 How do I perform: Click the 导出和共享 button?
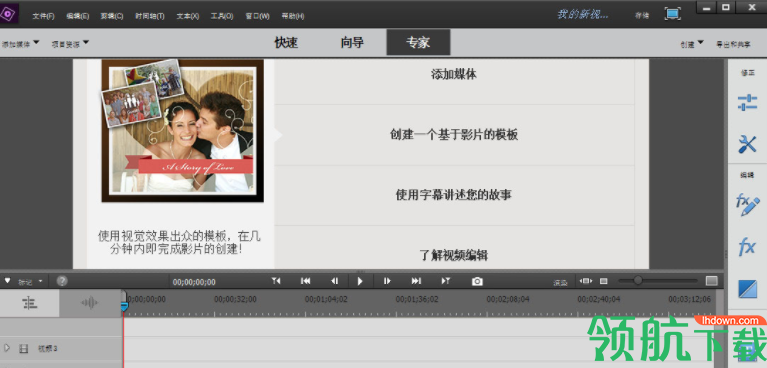(733, 44)
